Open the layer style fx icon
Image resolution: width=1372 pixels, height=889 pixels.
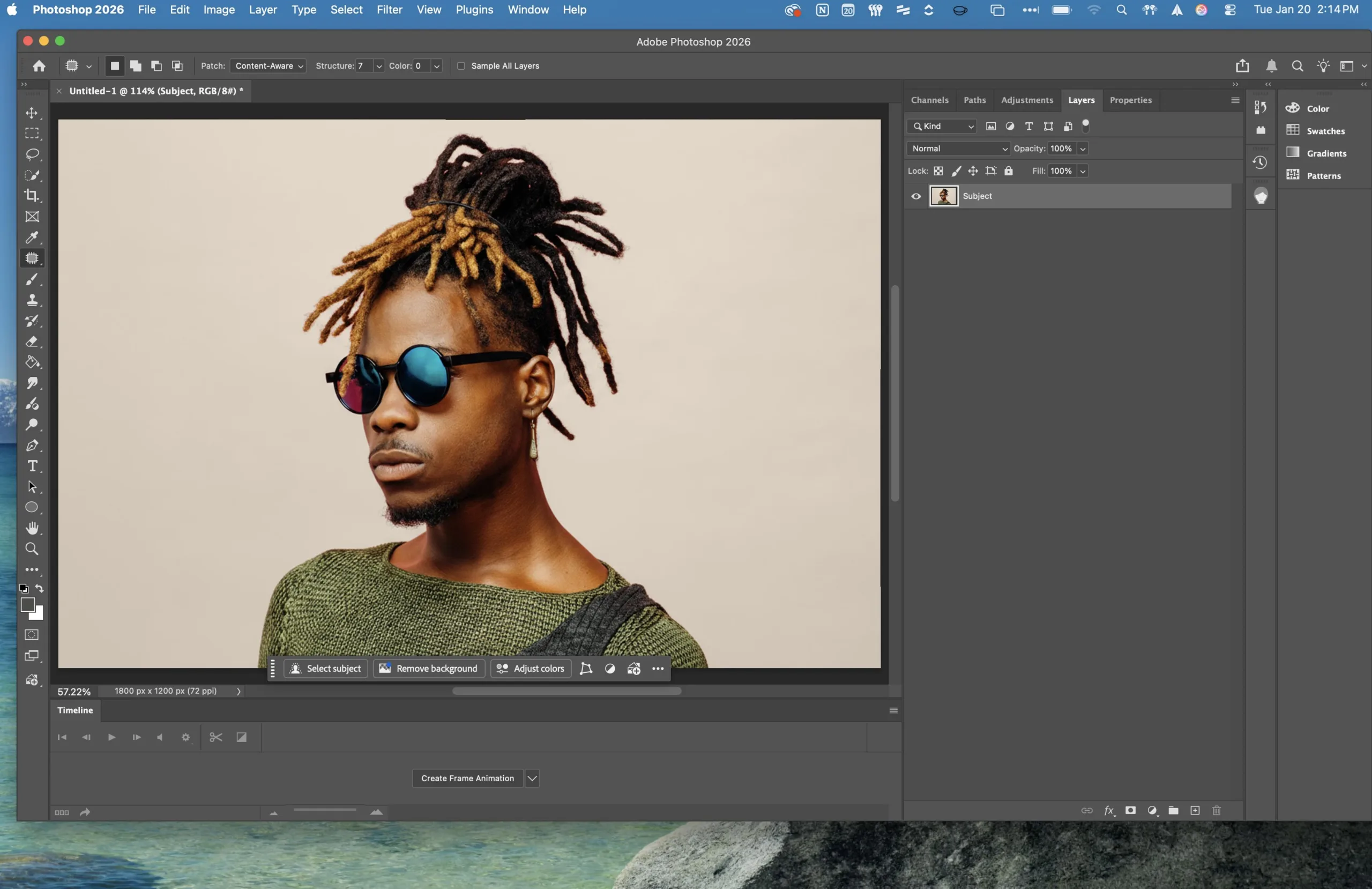click(x=1109, y=811)
